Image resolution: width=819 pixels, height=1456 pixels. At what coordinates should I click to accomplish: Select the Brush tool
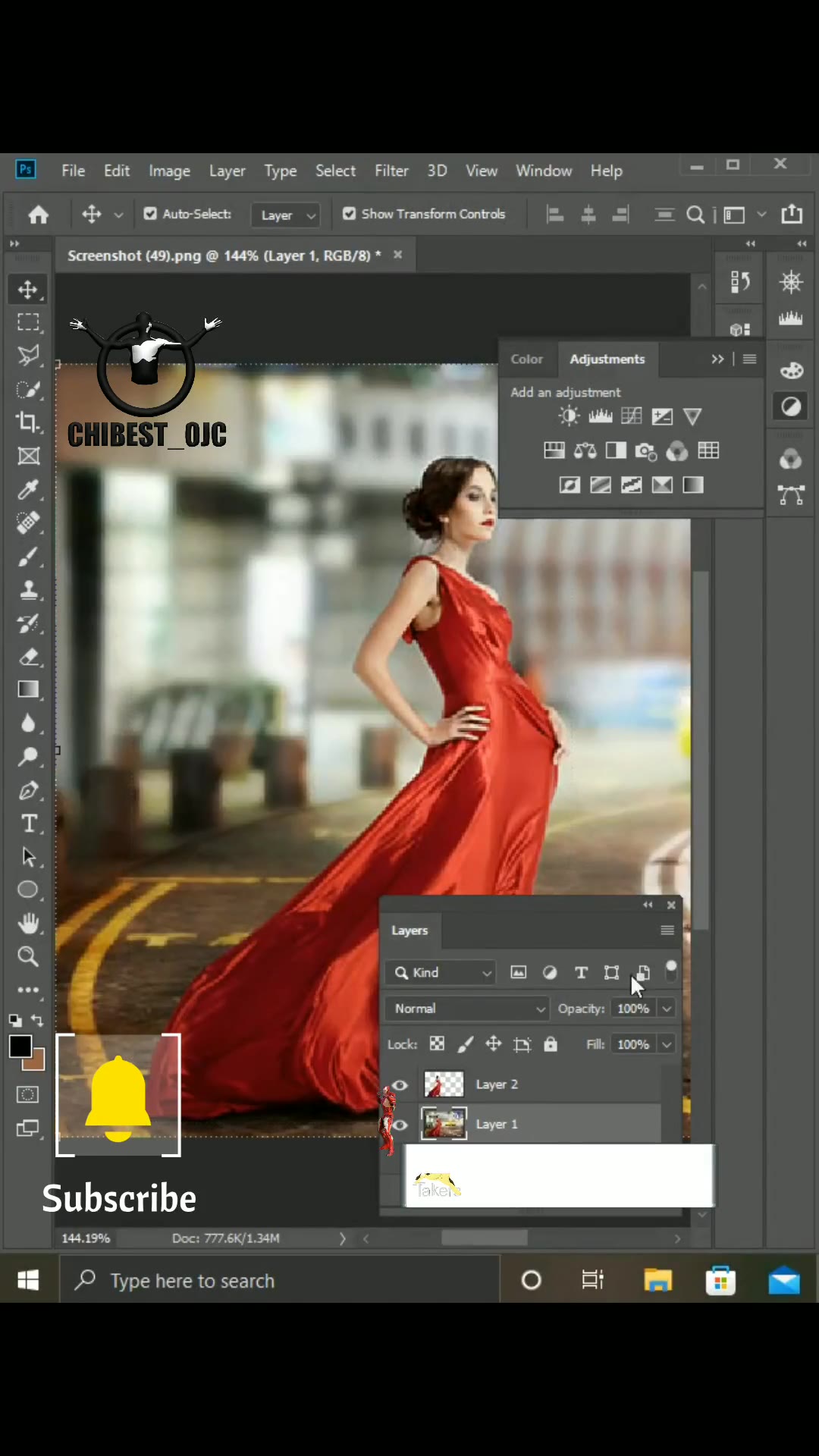pos(28,556)
